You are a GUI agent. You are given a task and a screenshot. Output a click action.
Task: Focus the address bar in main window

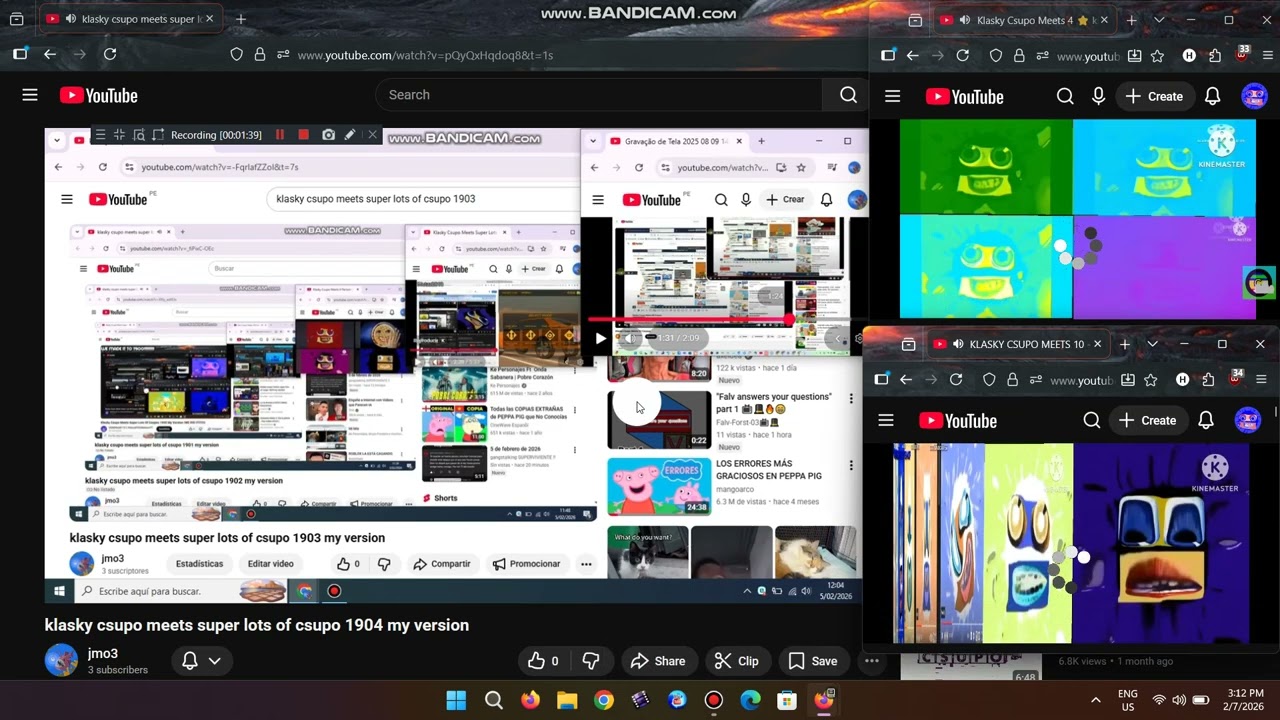coord(425,55)
